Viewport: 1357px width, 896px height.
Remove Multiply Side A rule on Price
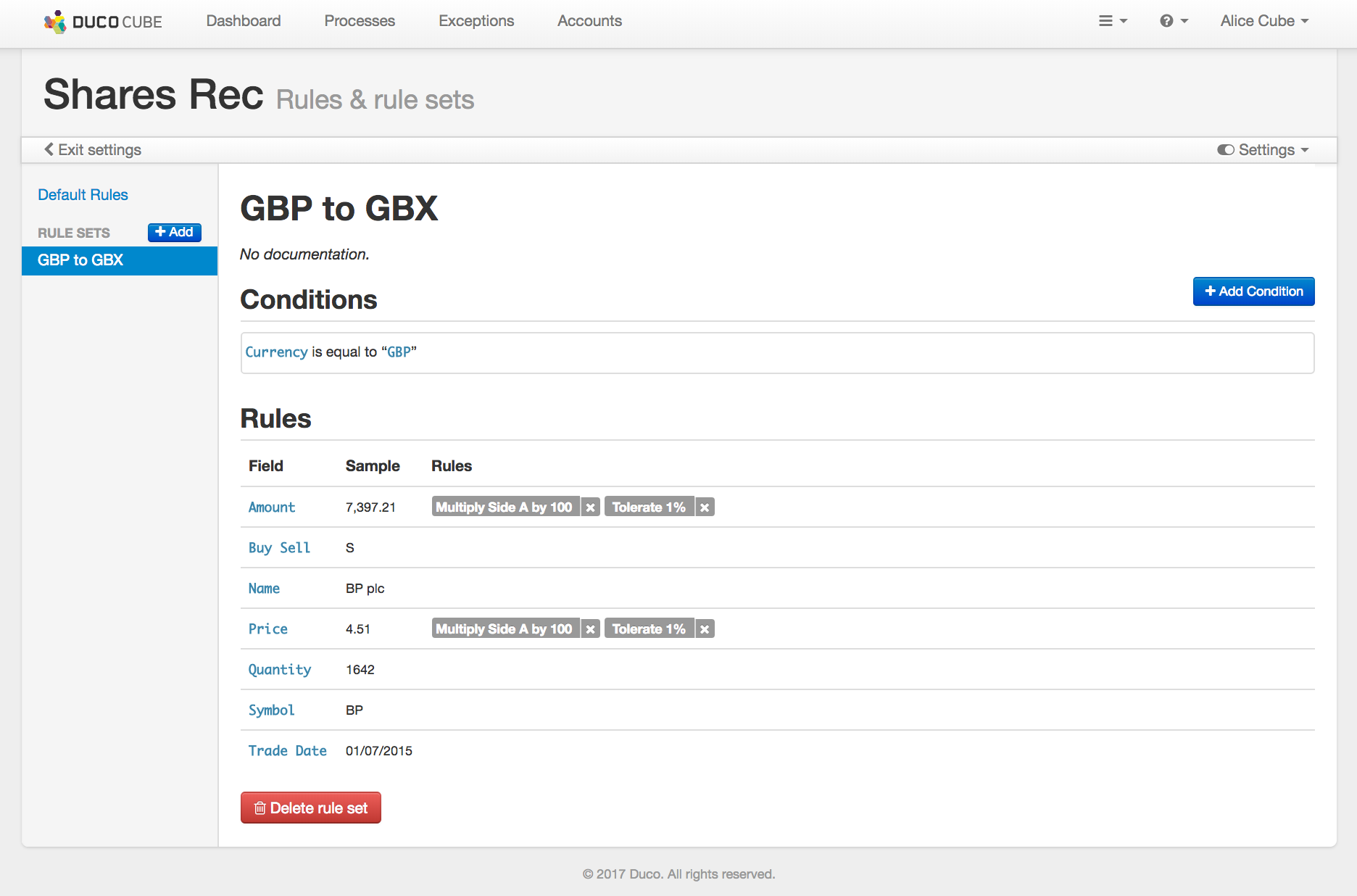coord(591,629)
